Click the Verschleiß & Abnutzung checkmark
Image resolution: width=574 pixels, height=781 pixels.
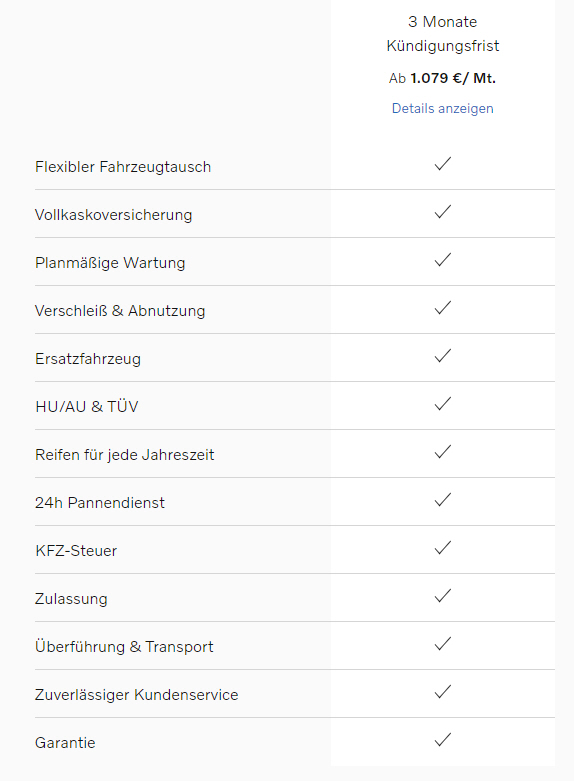442,308
